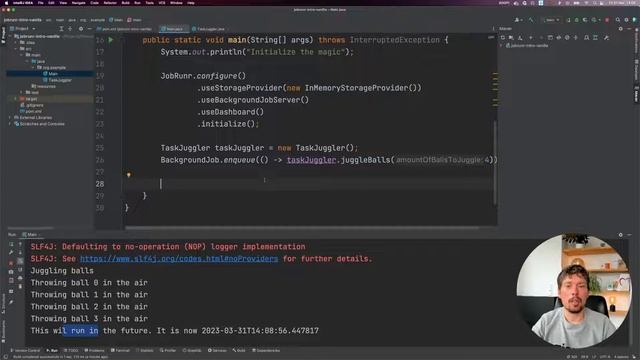
Task: Expand Scratches and Consoles node
Action: pyautogui.click(x=10, y=124)
